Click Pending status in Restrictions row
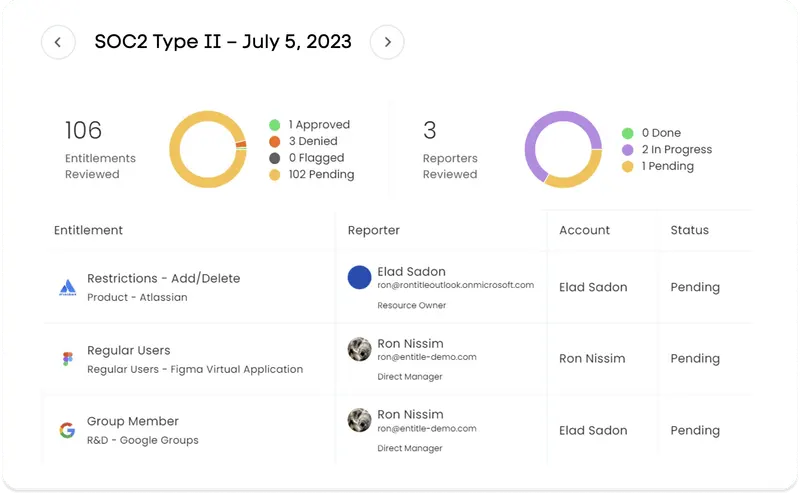 pos(695,287)
